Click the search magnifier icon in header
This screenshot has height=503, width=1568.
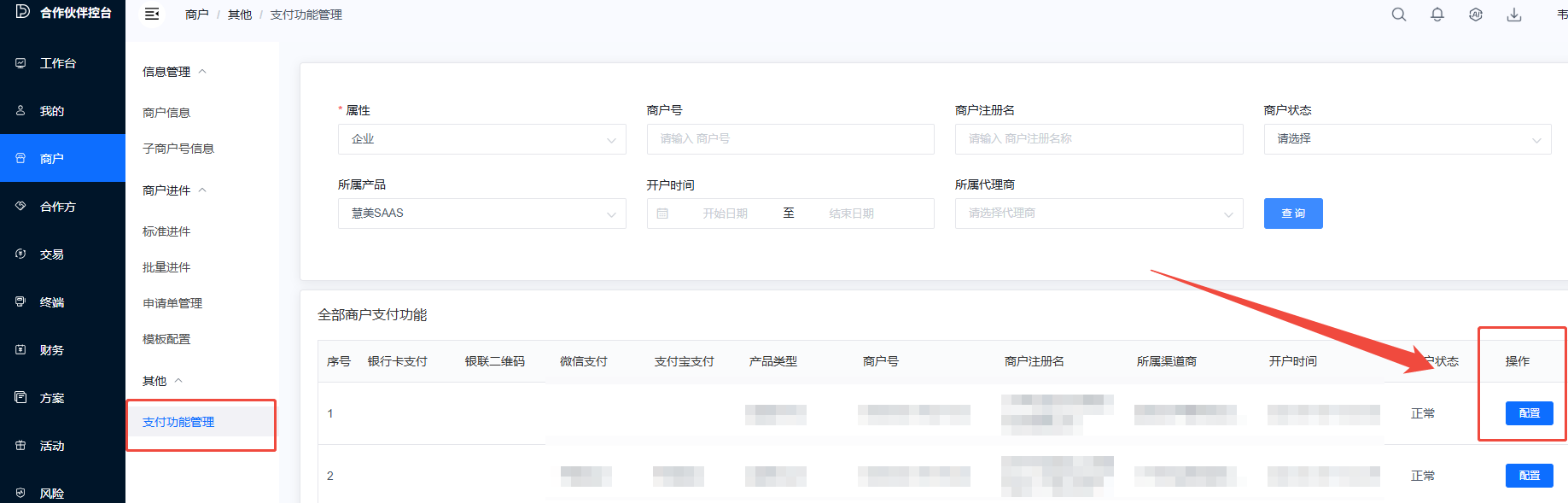pos(1398,15)
